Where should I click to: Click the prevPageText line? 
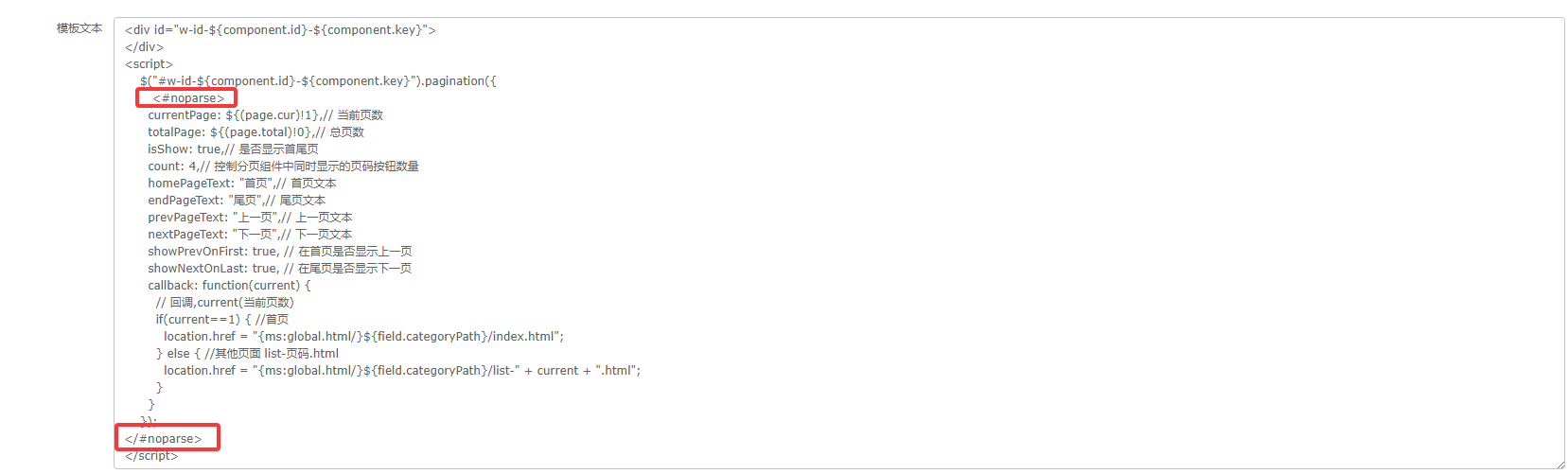tap(250, 218)
